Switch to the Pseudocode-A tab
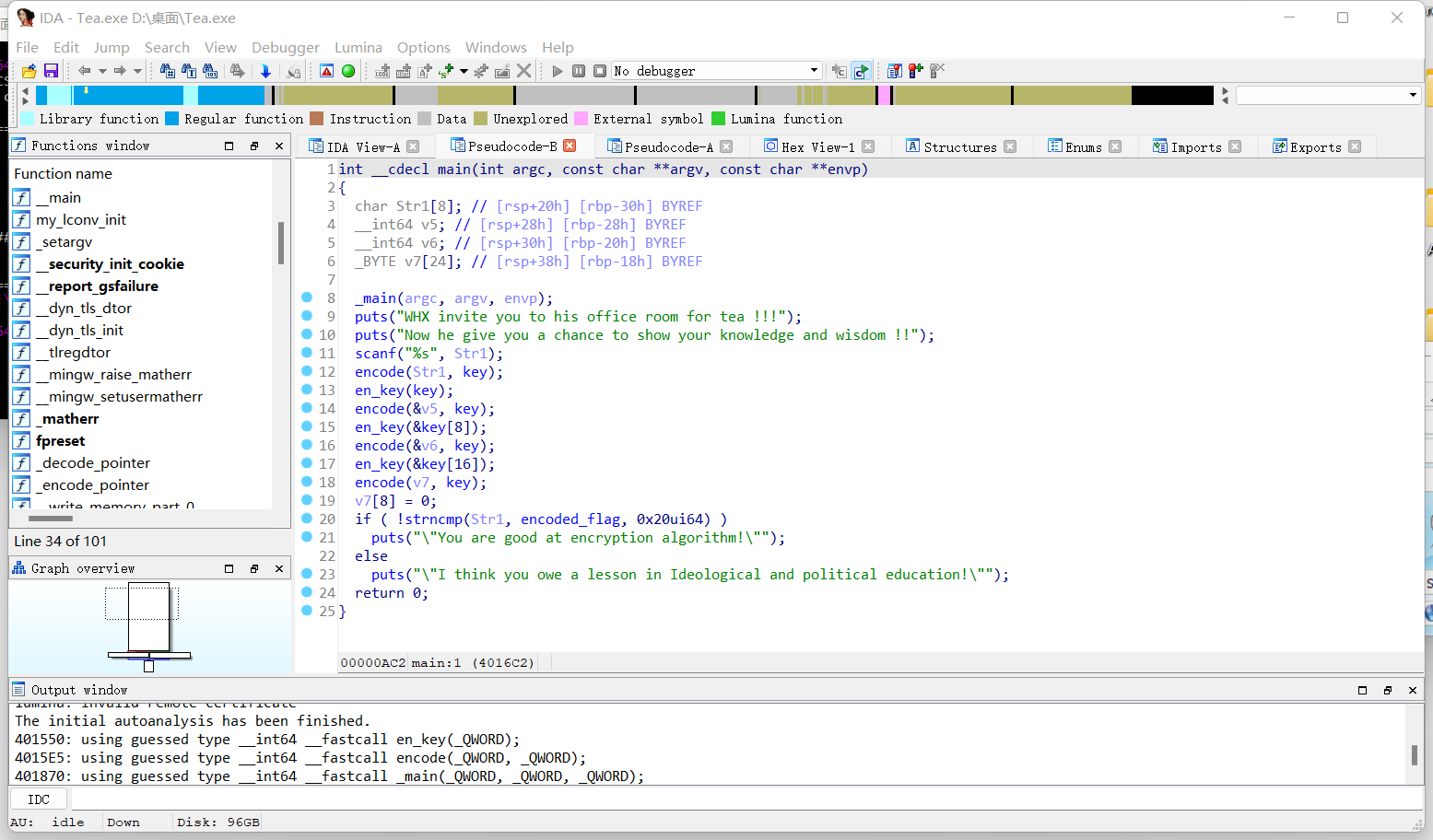Viewport: 1433px width, 840px height. coord(668,147)
